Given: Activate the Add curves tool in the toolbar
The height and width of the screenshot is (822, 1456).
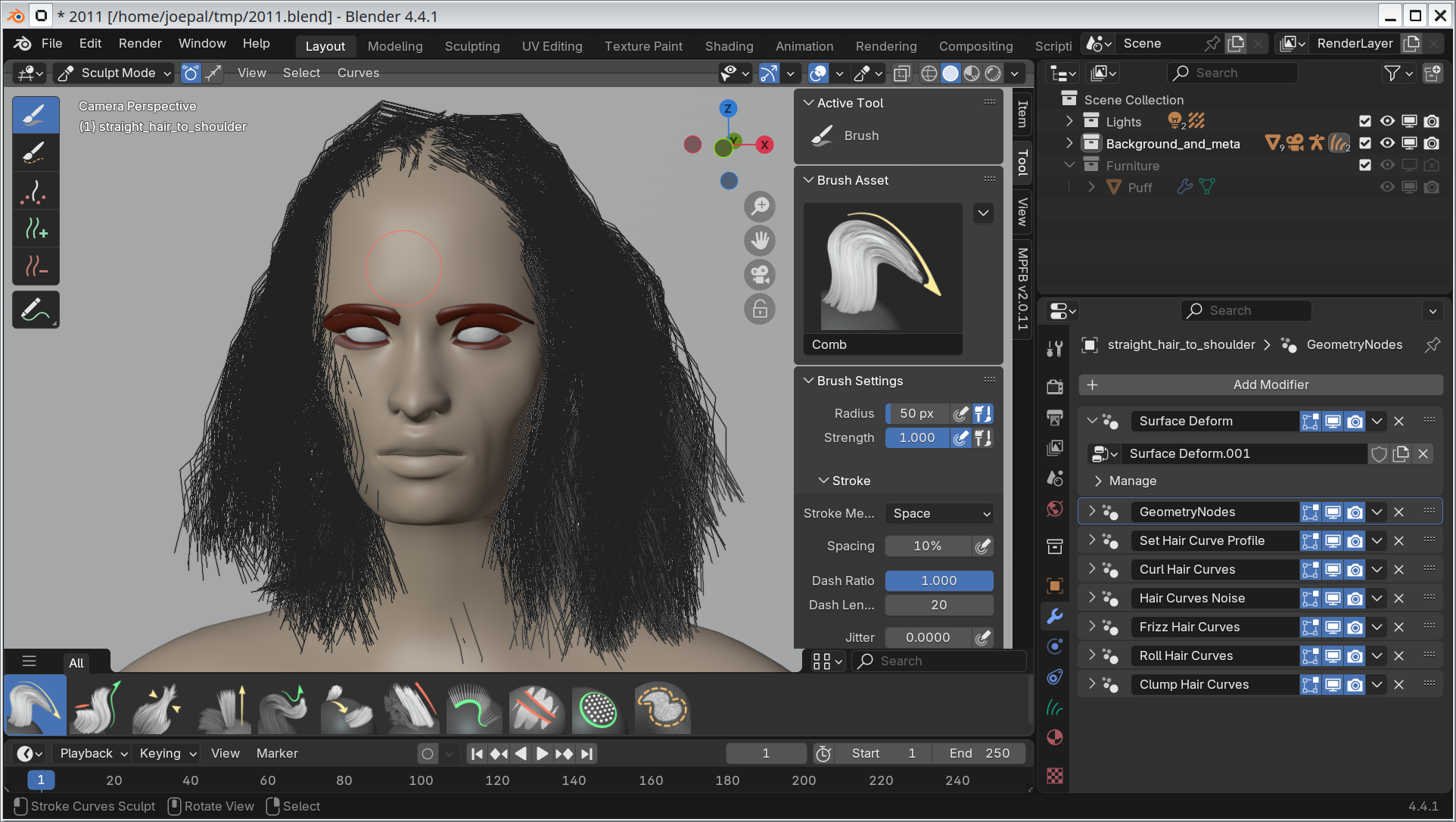Looking at the screenshot, I should click(36, 228).
